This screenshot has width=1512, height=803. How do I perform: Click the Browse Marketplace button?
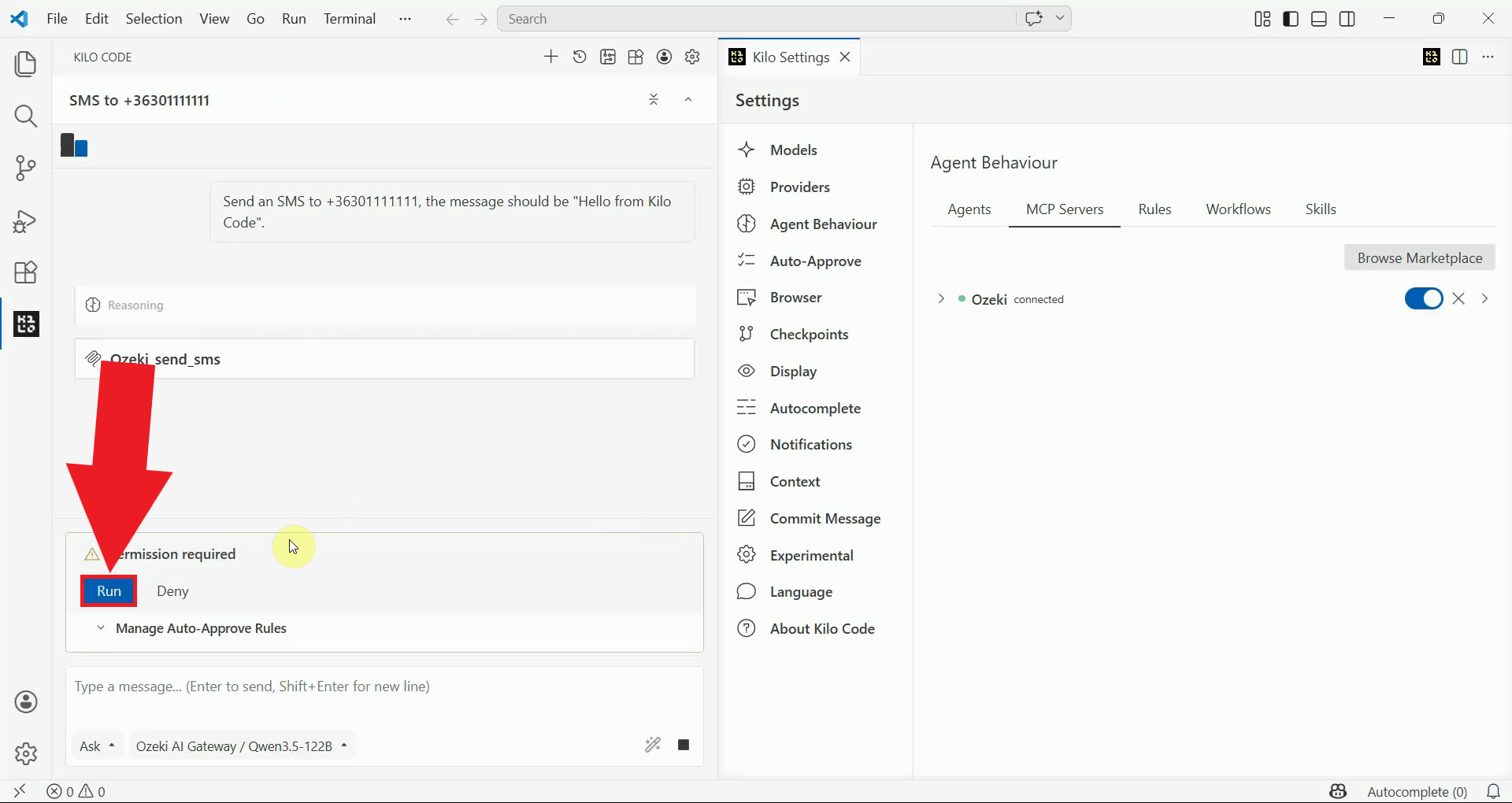(x=1419, y=257)
